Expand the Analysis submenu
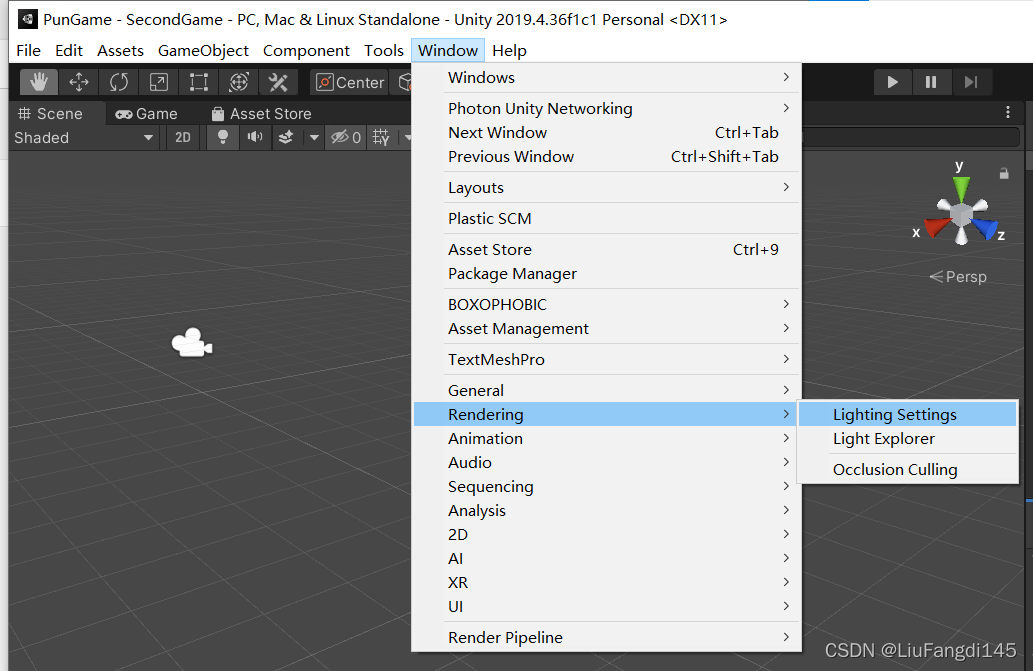 point(607,510)
